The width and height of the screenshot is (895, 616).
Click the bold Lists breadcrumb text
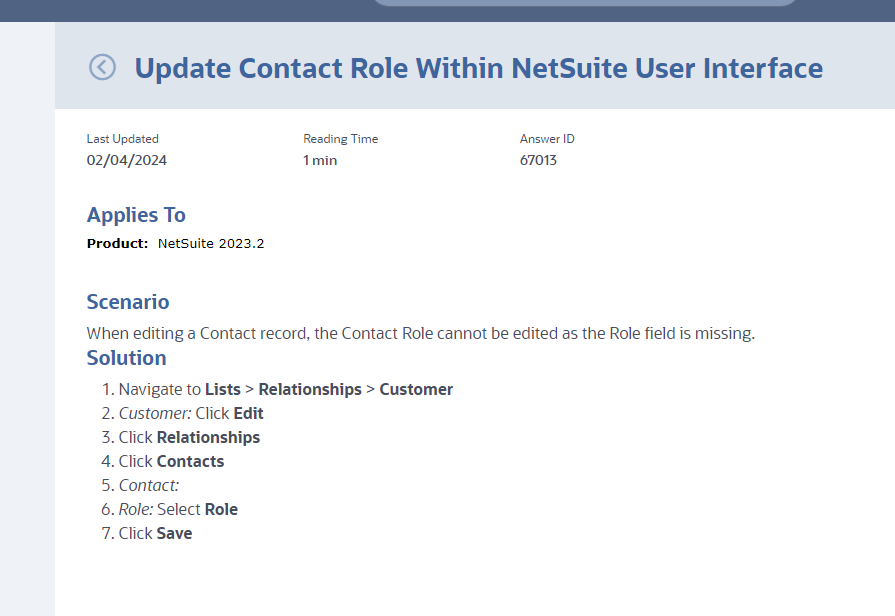coord(223,389)
